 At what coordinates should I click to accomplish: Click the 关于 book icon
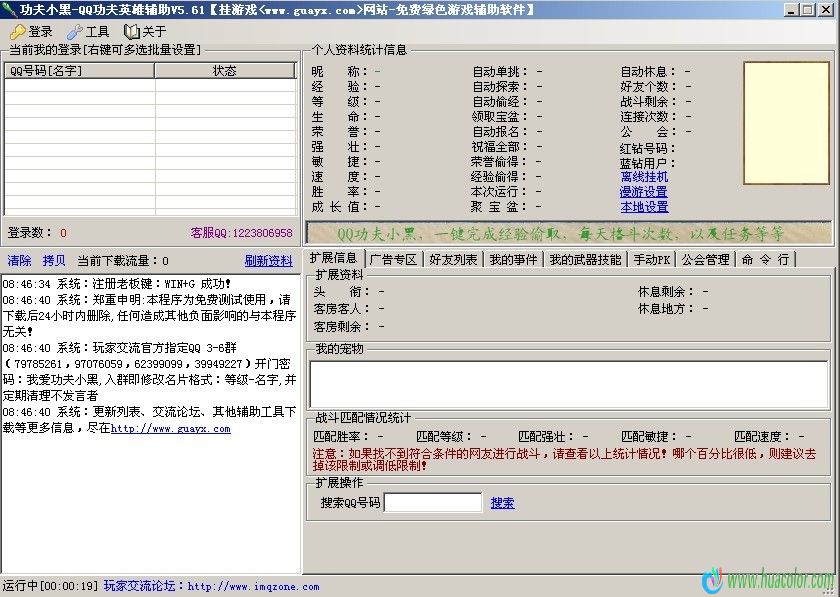coord(131,32)
